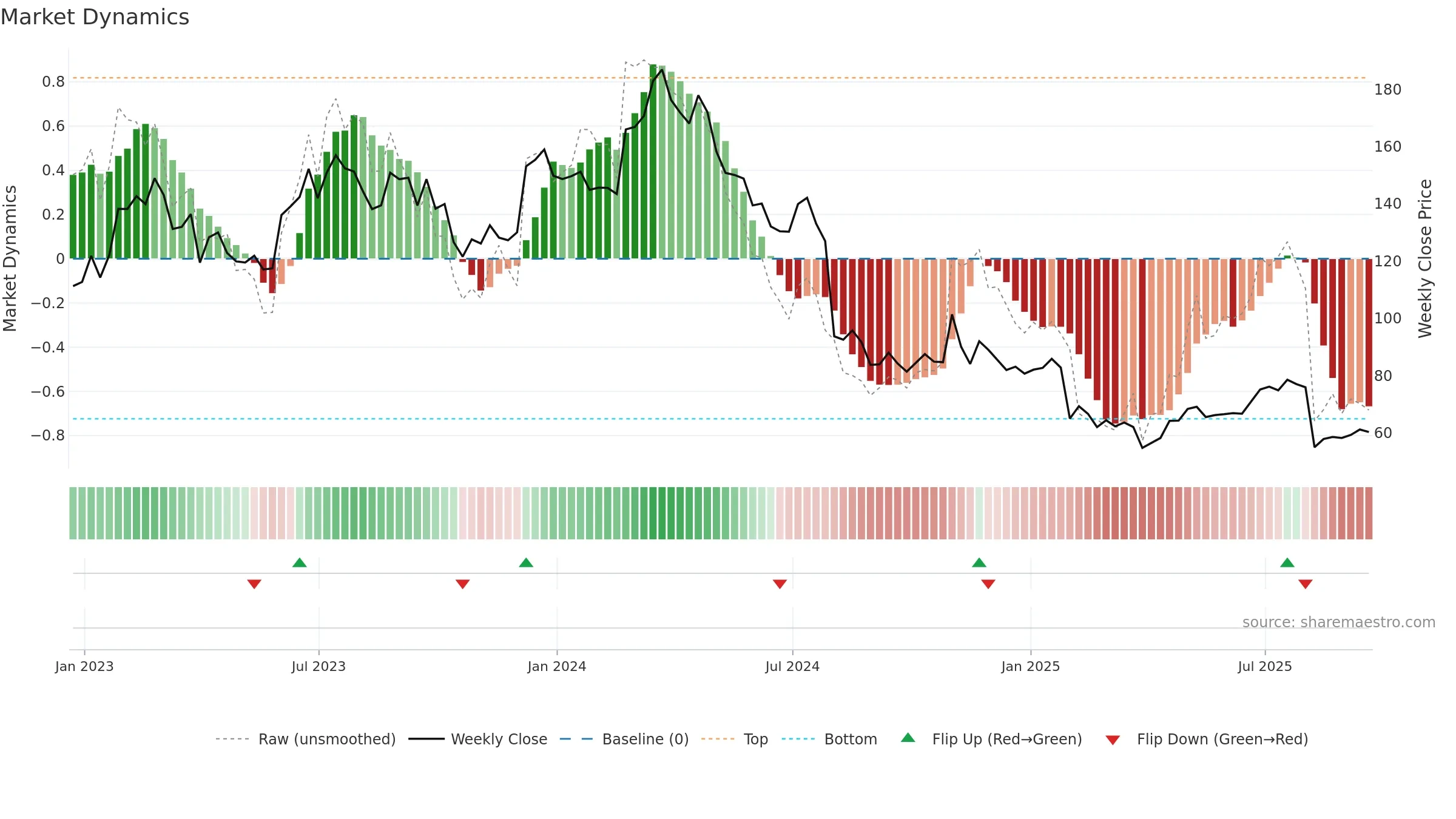Screen dimensions: 1456x819
Task: Click the −0.6 left axis tick label
Action: tap(48, 391)
